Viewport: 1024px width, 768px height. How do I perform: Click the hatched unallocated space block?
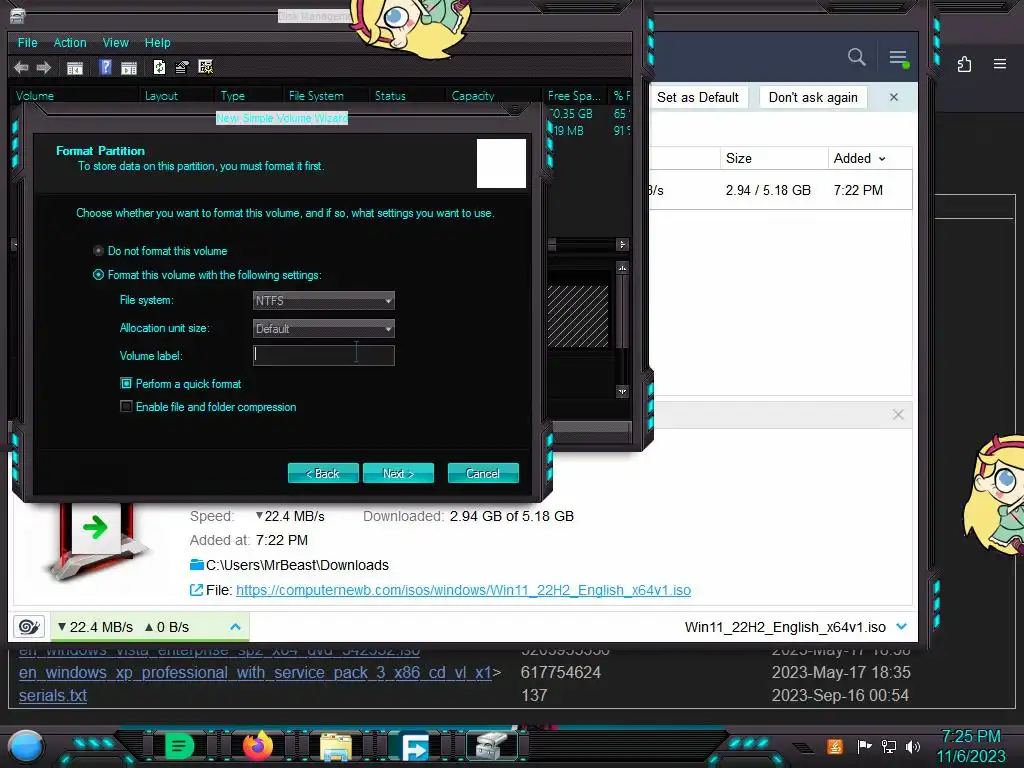[x=578, y=316]
